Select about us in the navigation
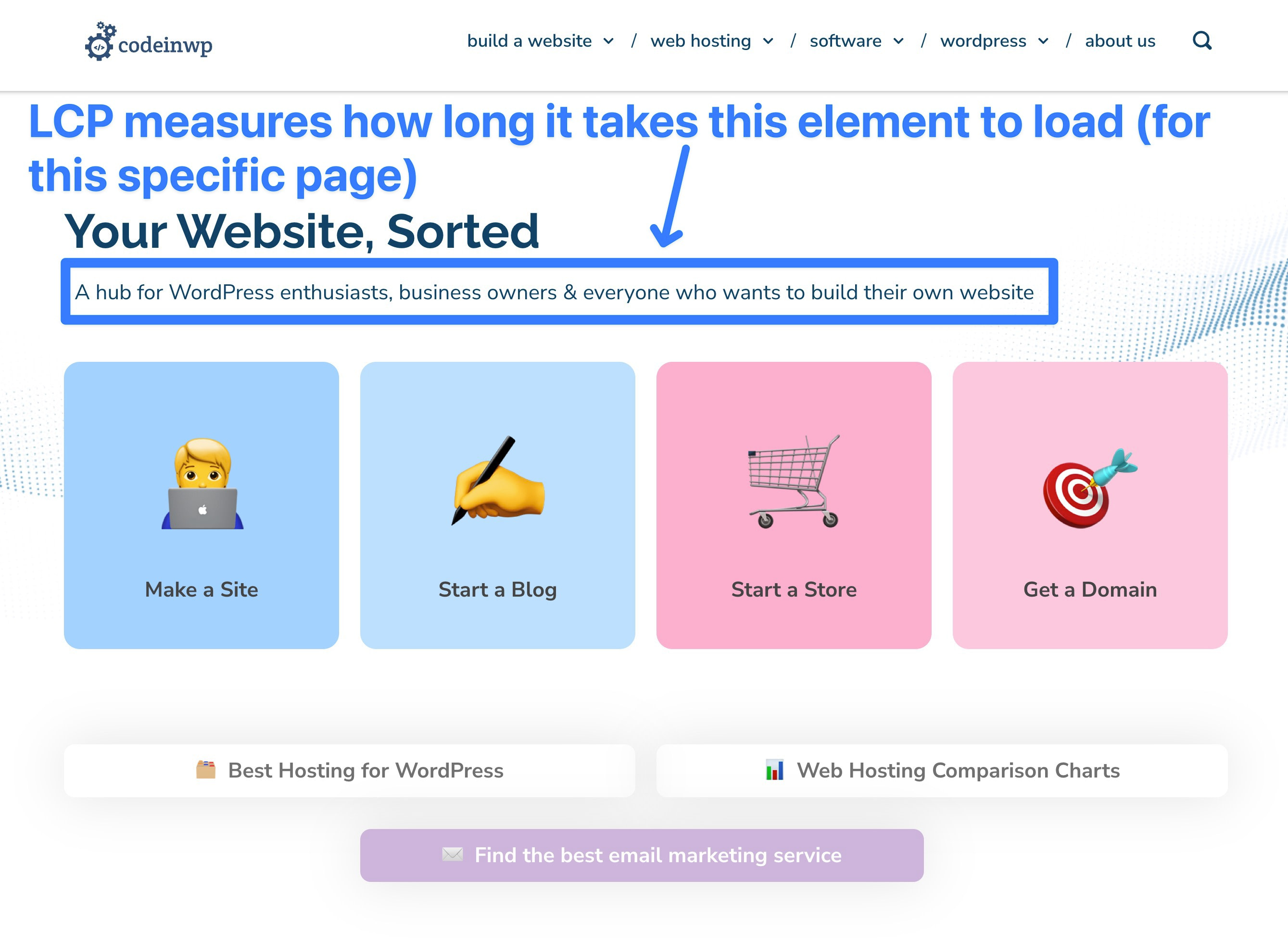This screenshot has width=1288, height=944. click(x=1120, y=40)
